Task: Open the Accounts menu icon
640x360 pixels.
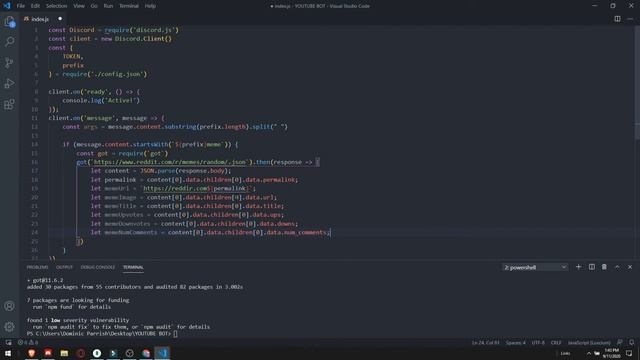Action: [9, 306]
